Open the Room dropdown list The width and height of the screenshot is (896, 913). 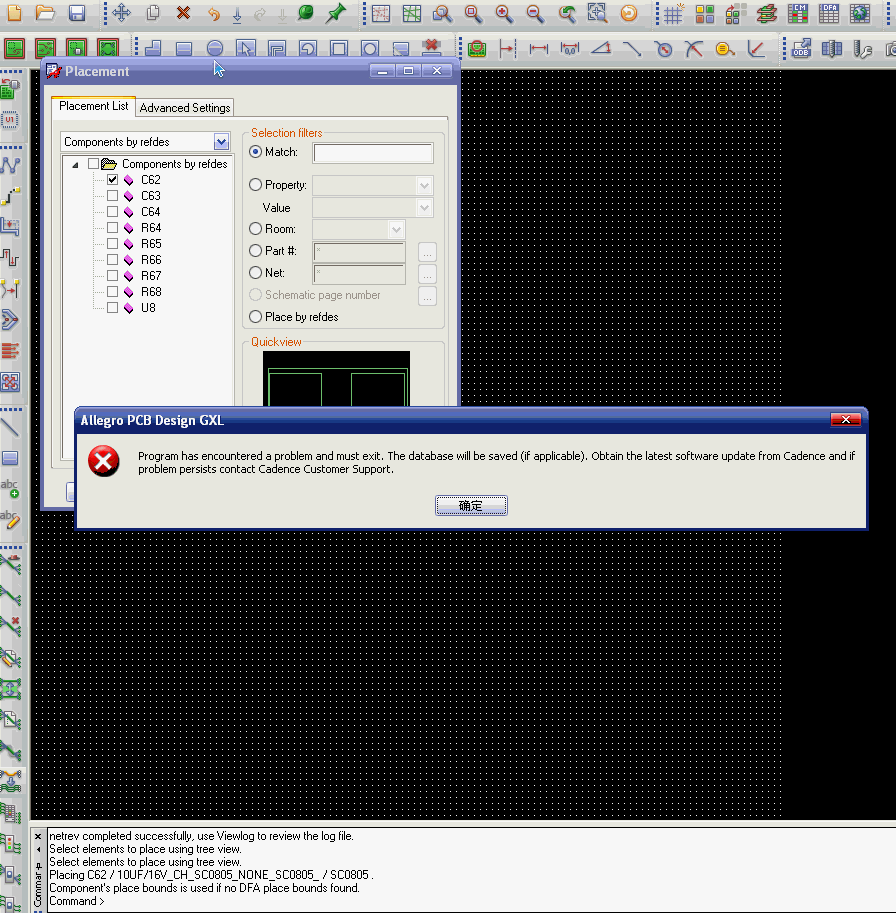(396, 229)
